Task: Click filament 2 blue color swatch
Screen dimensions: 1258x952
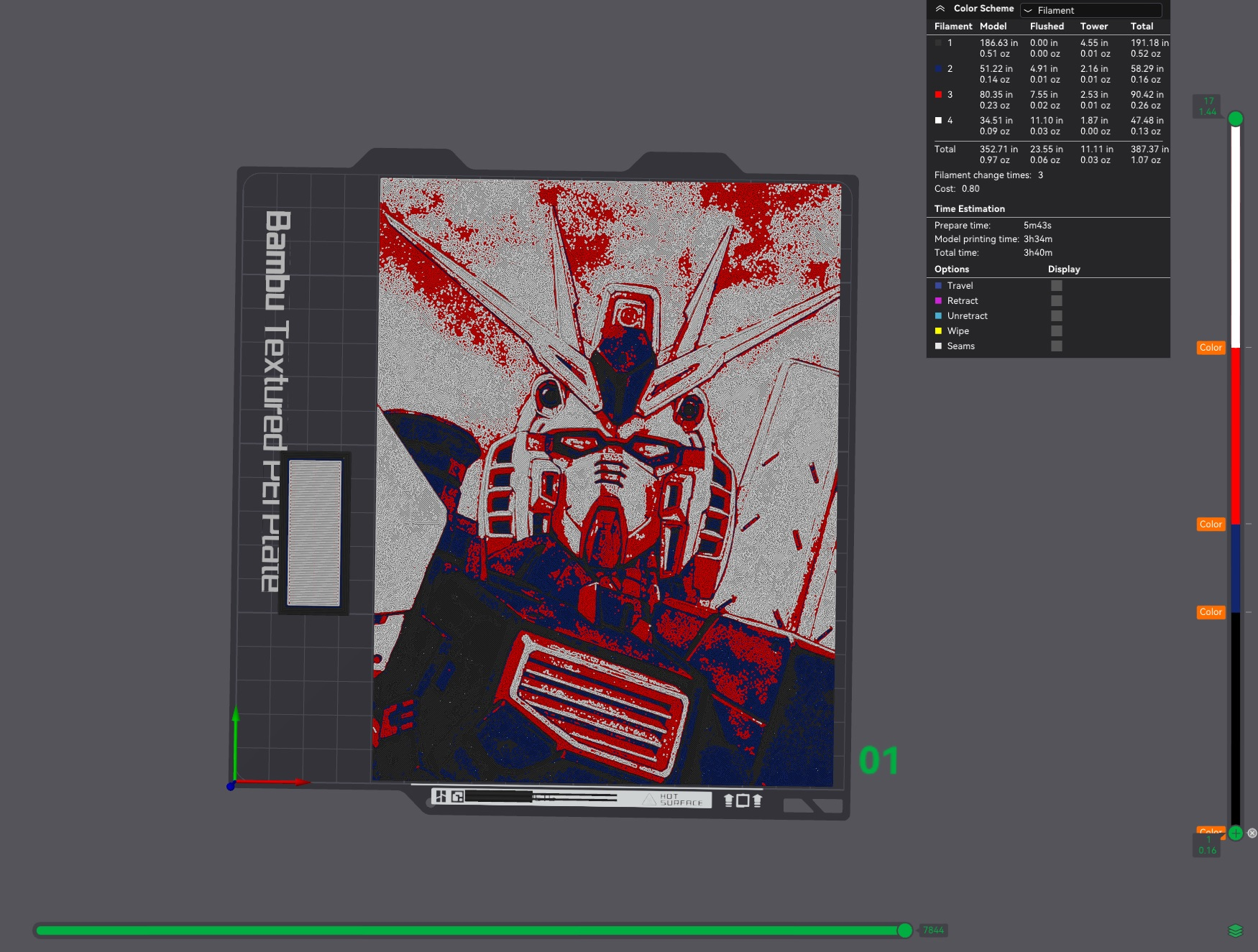Action: tap(938, 69)
